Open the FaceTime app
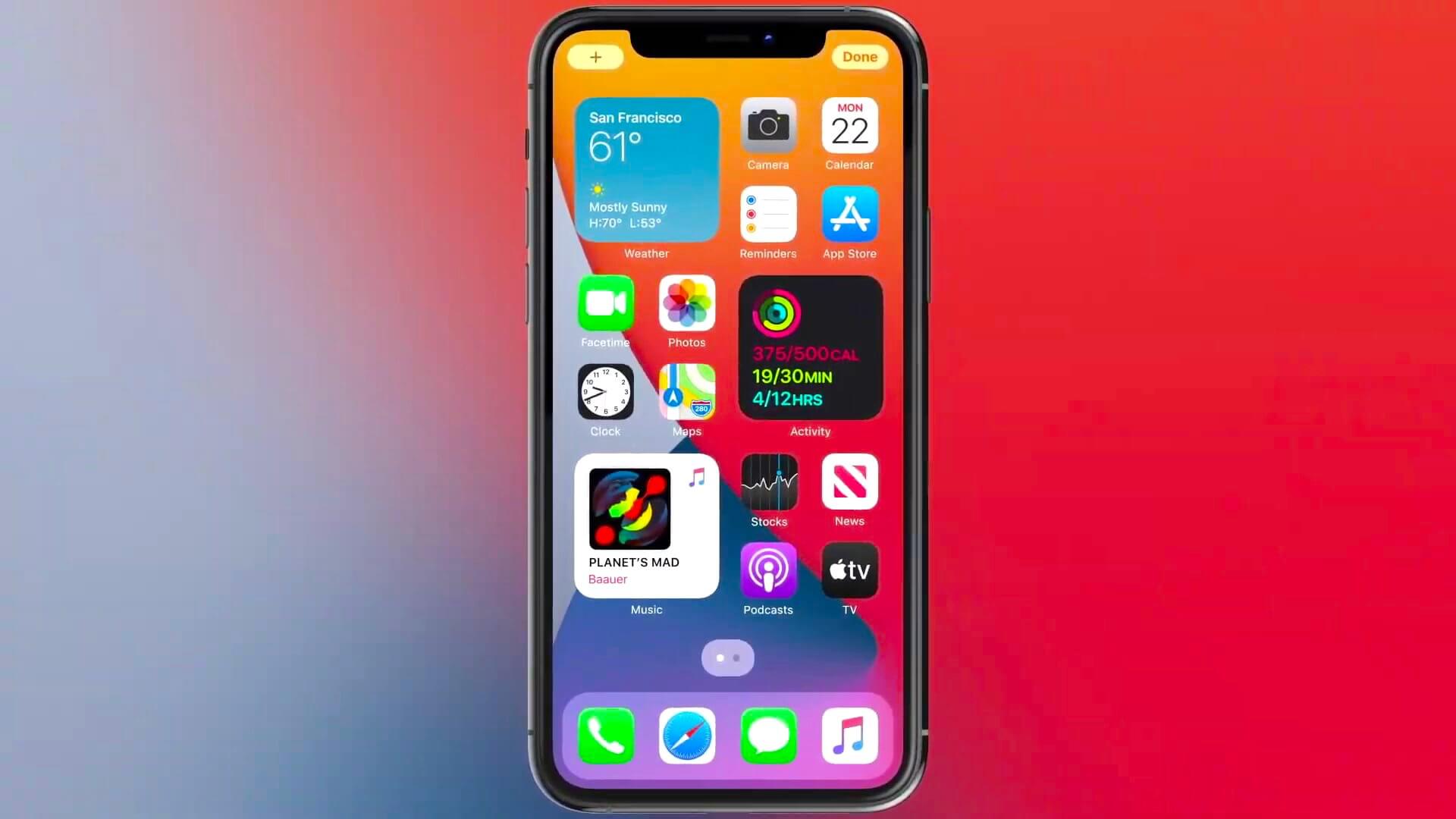The width and height of the screenshot is (1456, 819). coord(605,303)
